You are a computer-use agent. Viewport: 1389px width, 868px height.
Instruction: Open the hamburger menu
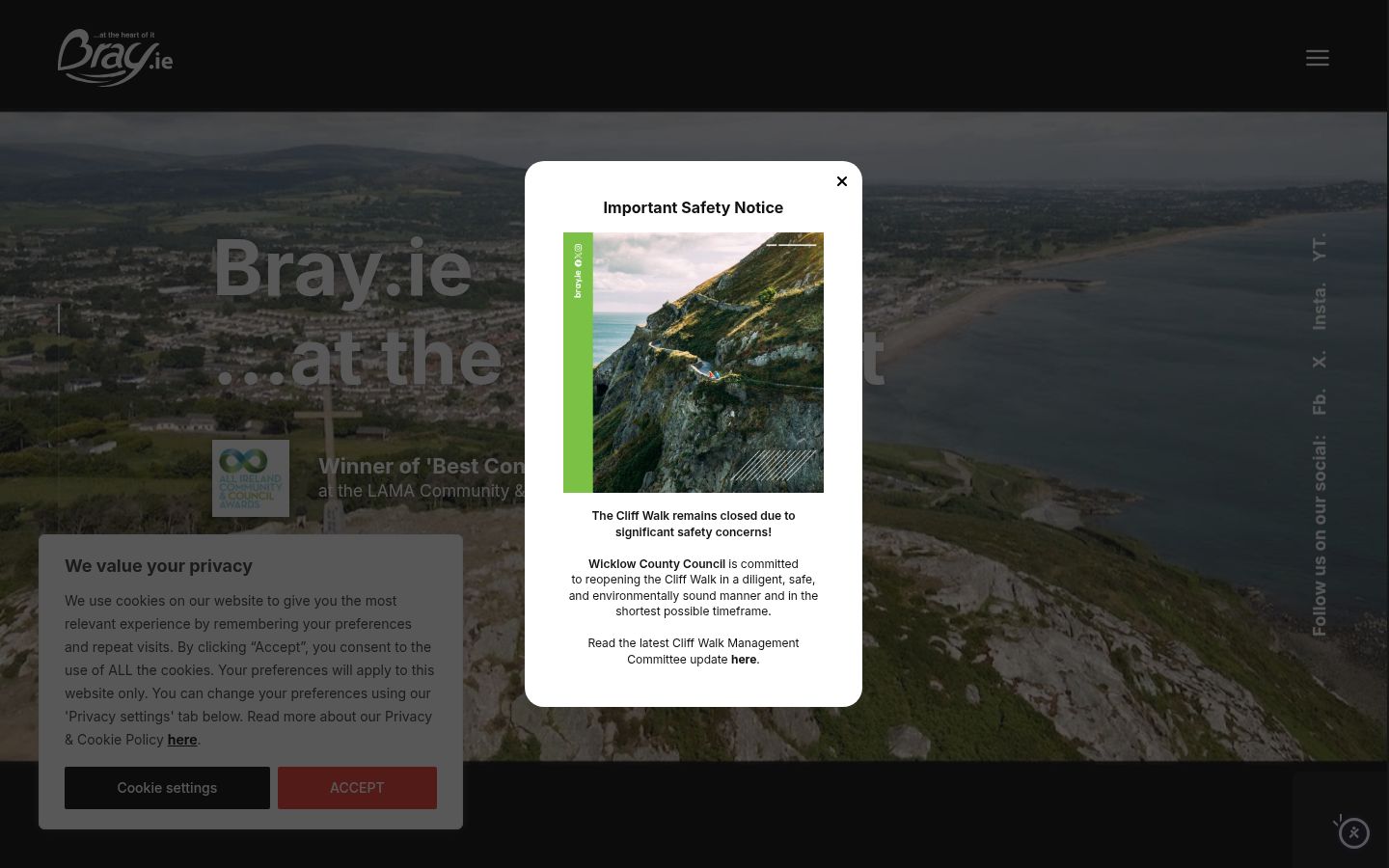tap(1318, 58)
